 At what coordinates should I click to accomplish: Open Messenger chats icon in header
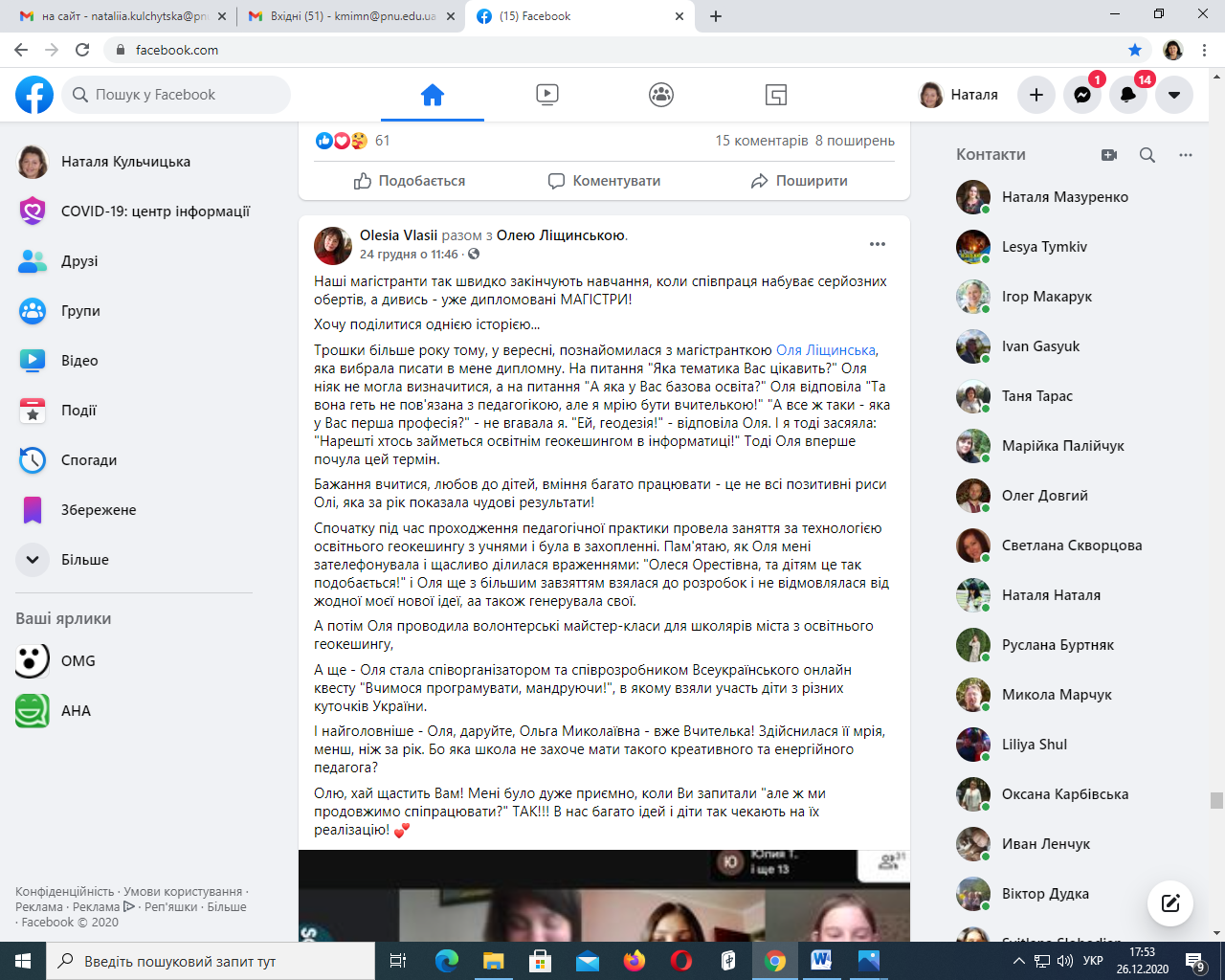(1082, 95)
